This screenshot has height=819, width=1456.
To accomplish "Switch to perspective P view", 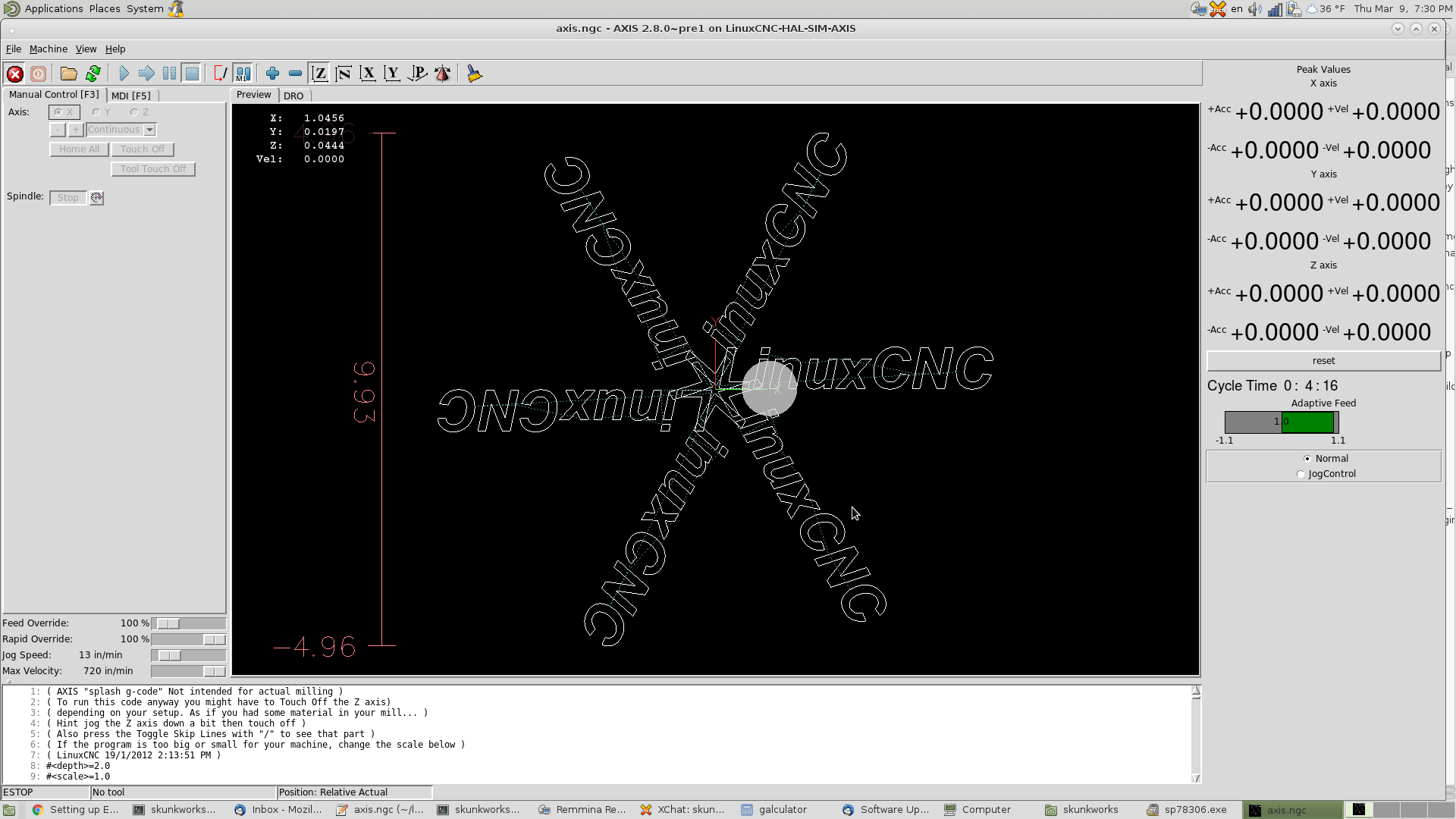I will pyautogui.click(x=417, y=74).
